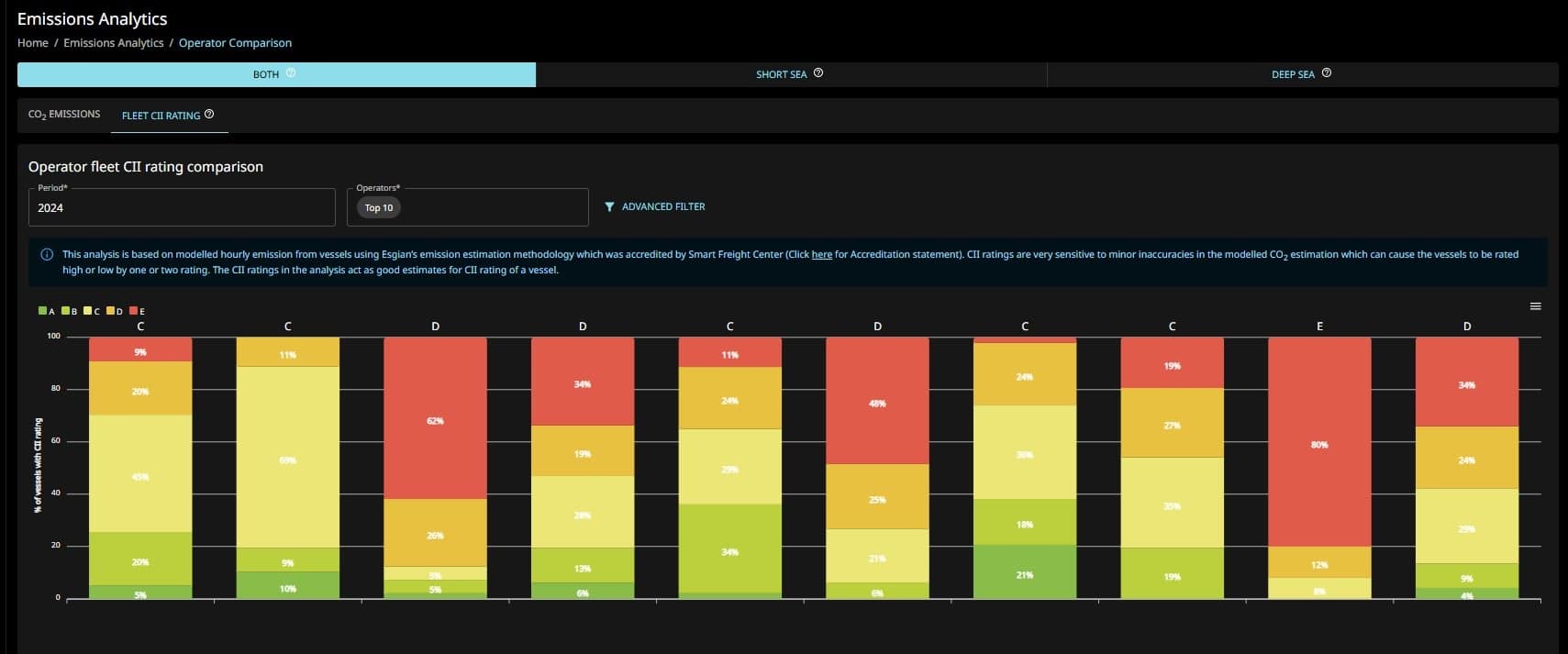The height and width of the screenshot is (654, 1568).
Task: Switch to the CO2 Emissions tab
Action: (x=64, y=115)
